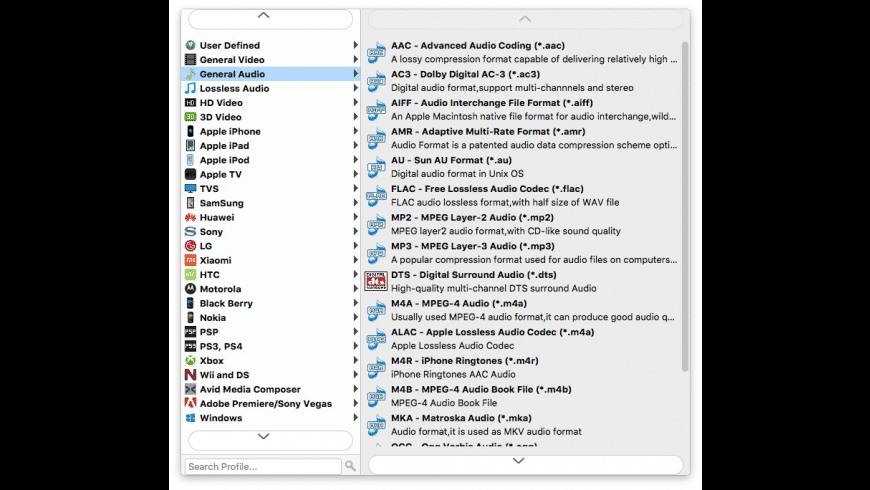Click the Apple TV icon
The height and width of the screenshot is (490, 870).
coord(190,174)
